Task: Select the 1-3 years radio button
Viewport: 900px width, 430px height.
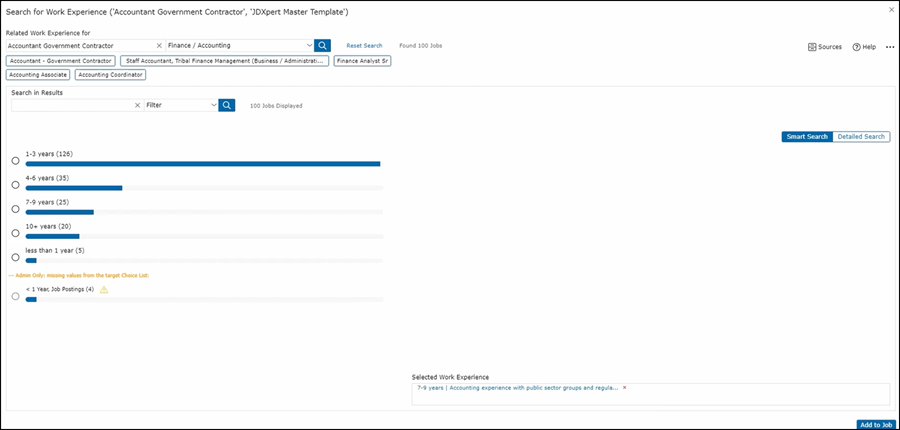Action: (15, 161)
